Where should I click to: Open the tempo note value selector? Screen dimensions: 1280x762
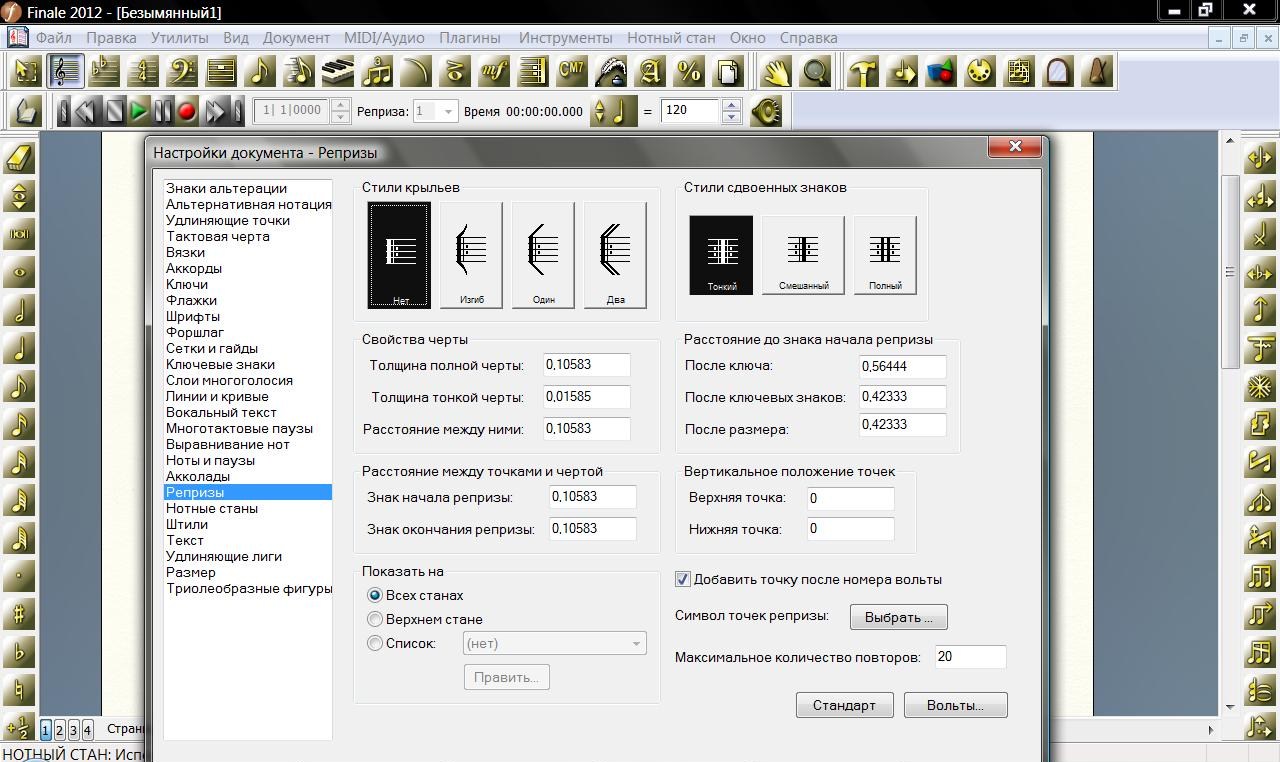(613, 110)
